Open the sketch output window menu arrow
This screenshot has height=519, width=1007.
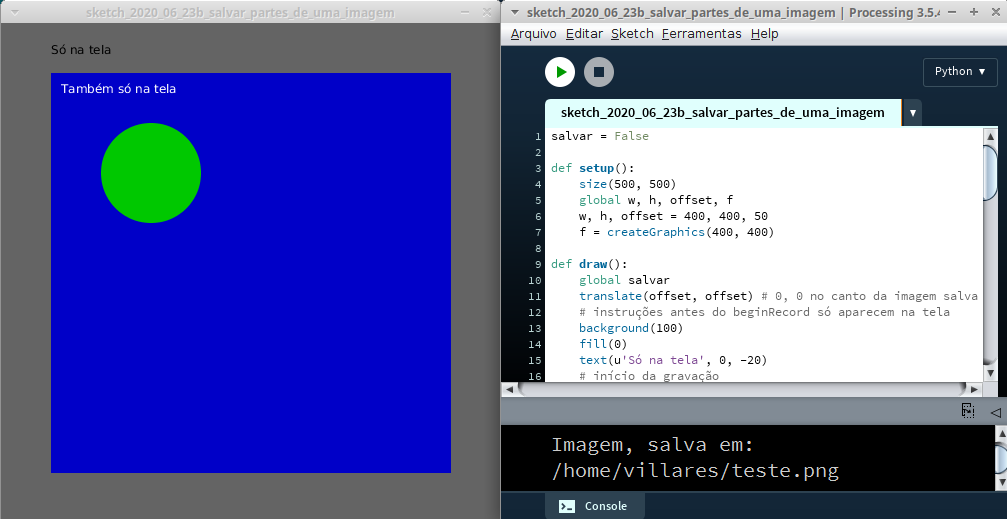(x=14, y=13)
